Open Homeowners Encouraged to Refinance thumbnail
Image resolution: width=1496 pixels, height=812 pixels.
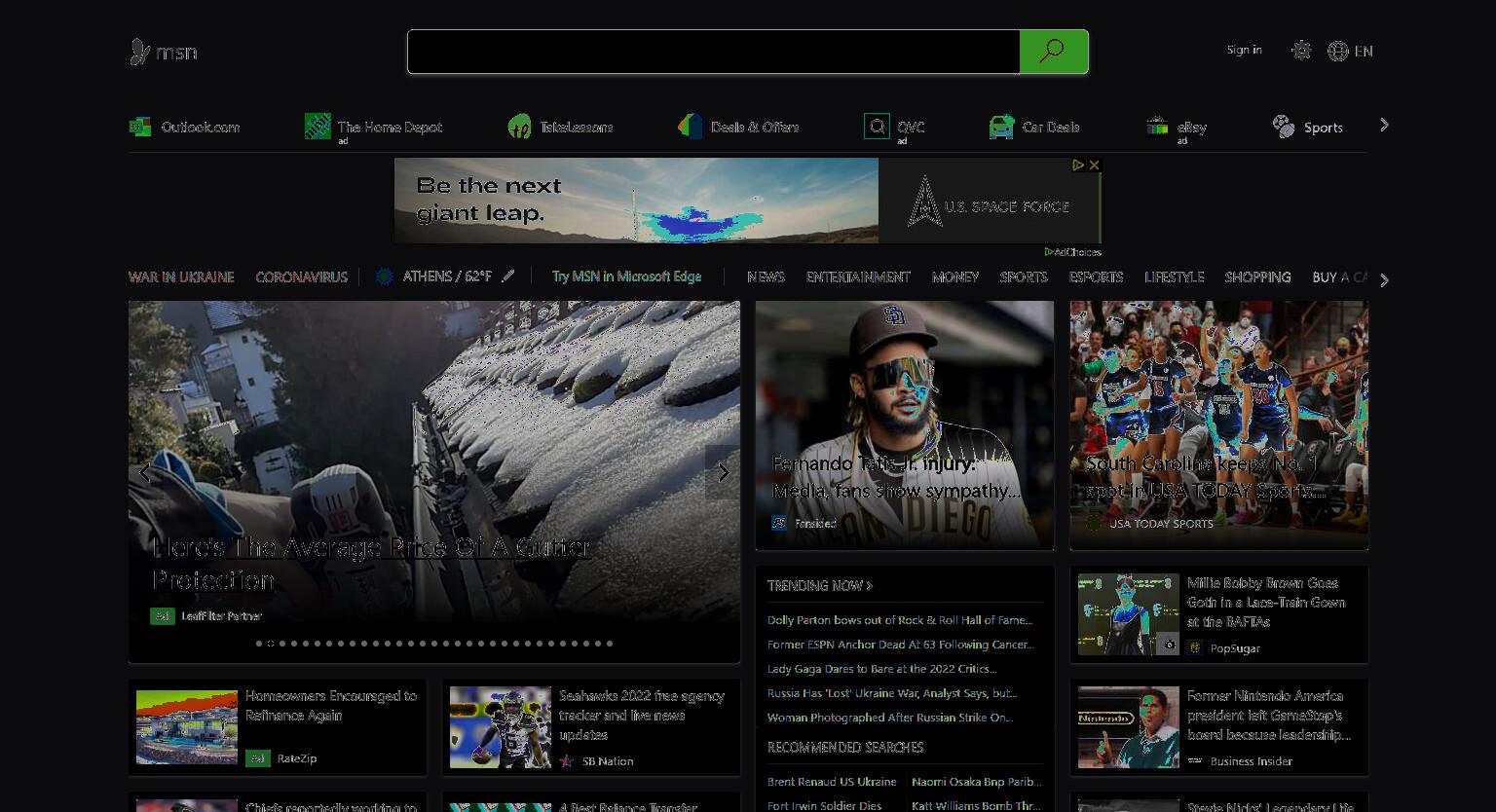click(x=187, y=727)
